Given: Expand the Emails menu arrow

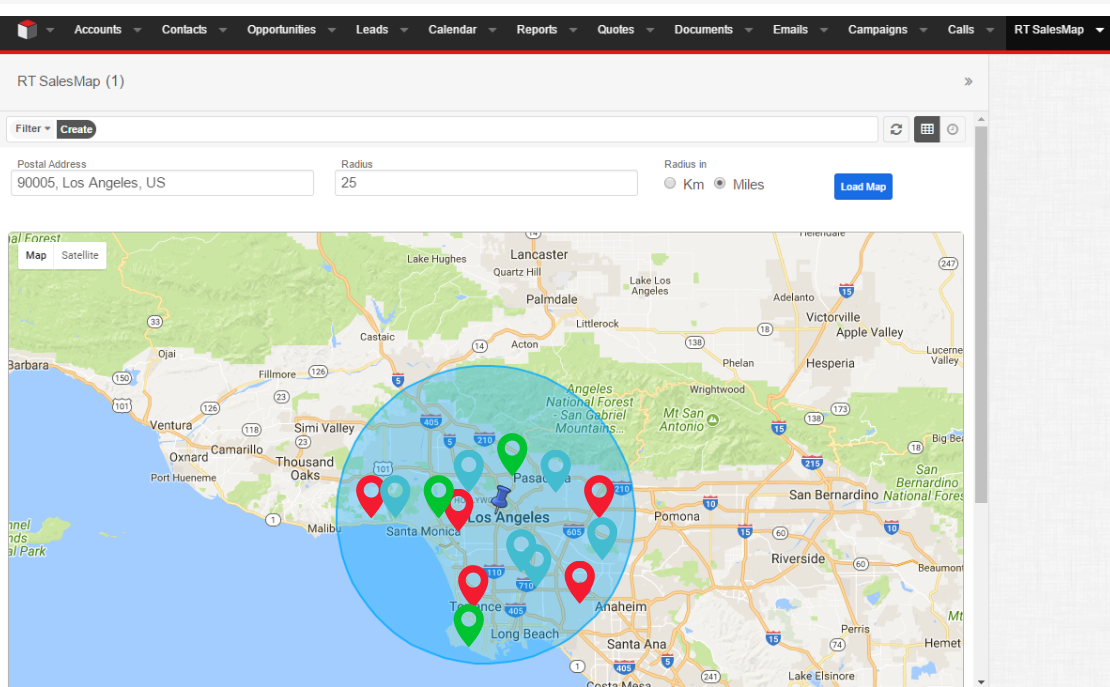Looking at the screenshot, I should 824,30.
